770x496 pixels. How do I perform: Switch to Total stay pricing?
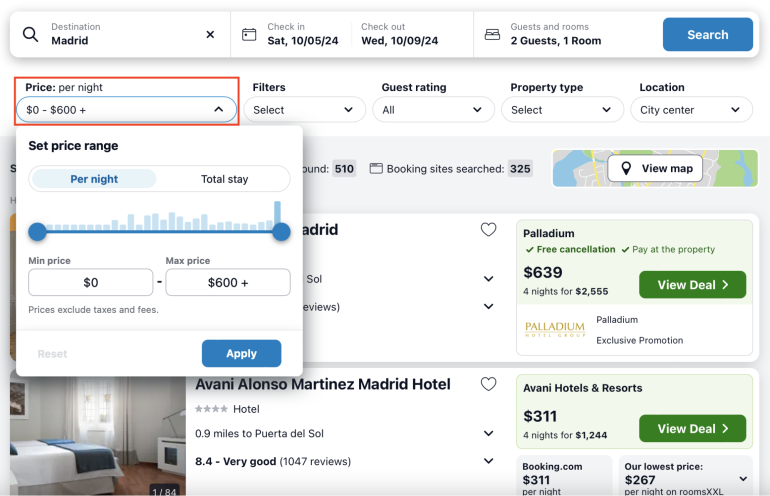[224, 179]
